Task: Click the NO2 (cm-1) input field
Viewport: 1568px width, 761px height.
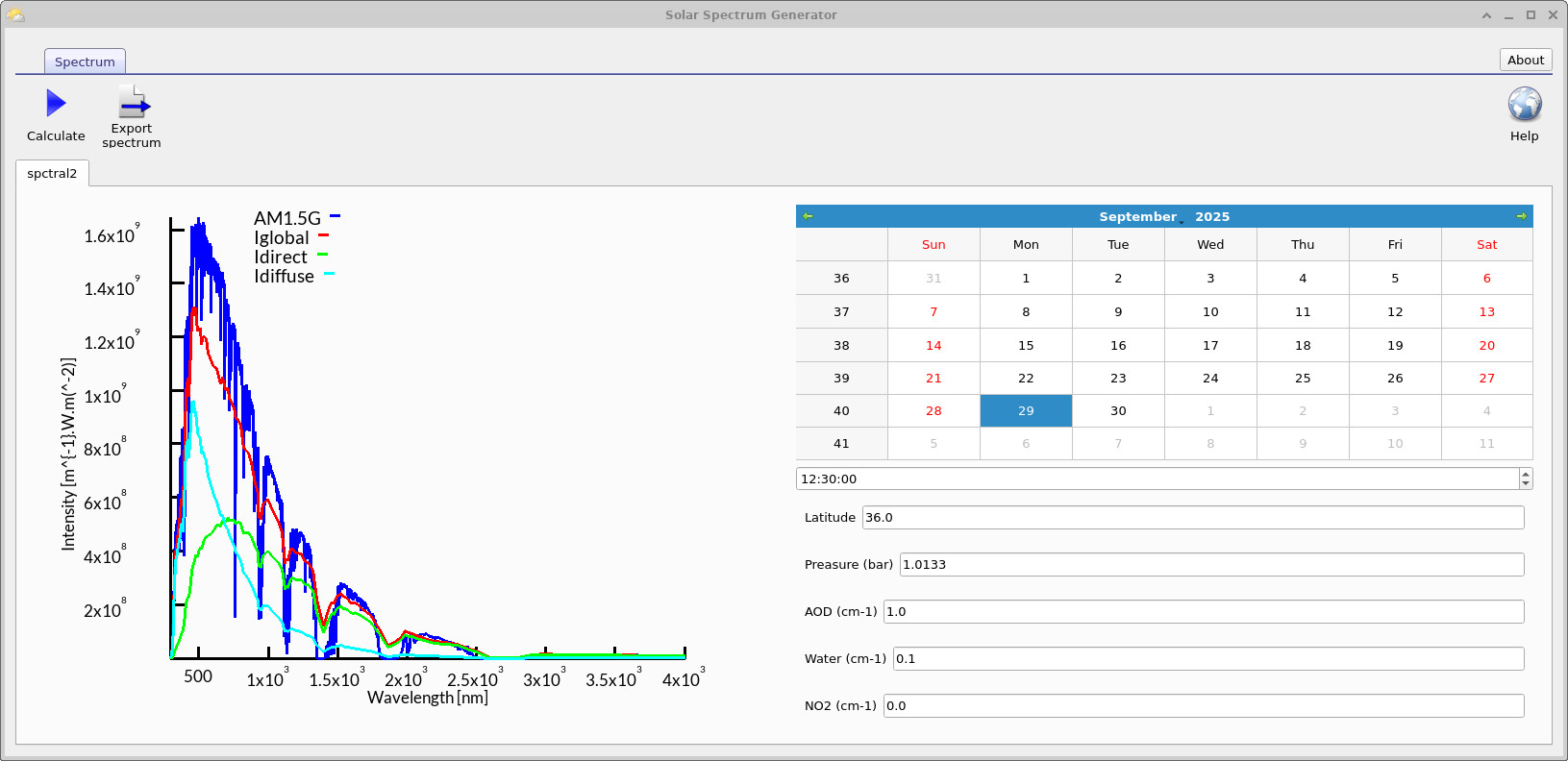Action: click(x=1203, y=706)
